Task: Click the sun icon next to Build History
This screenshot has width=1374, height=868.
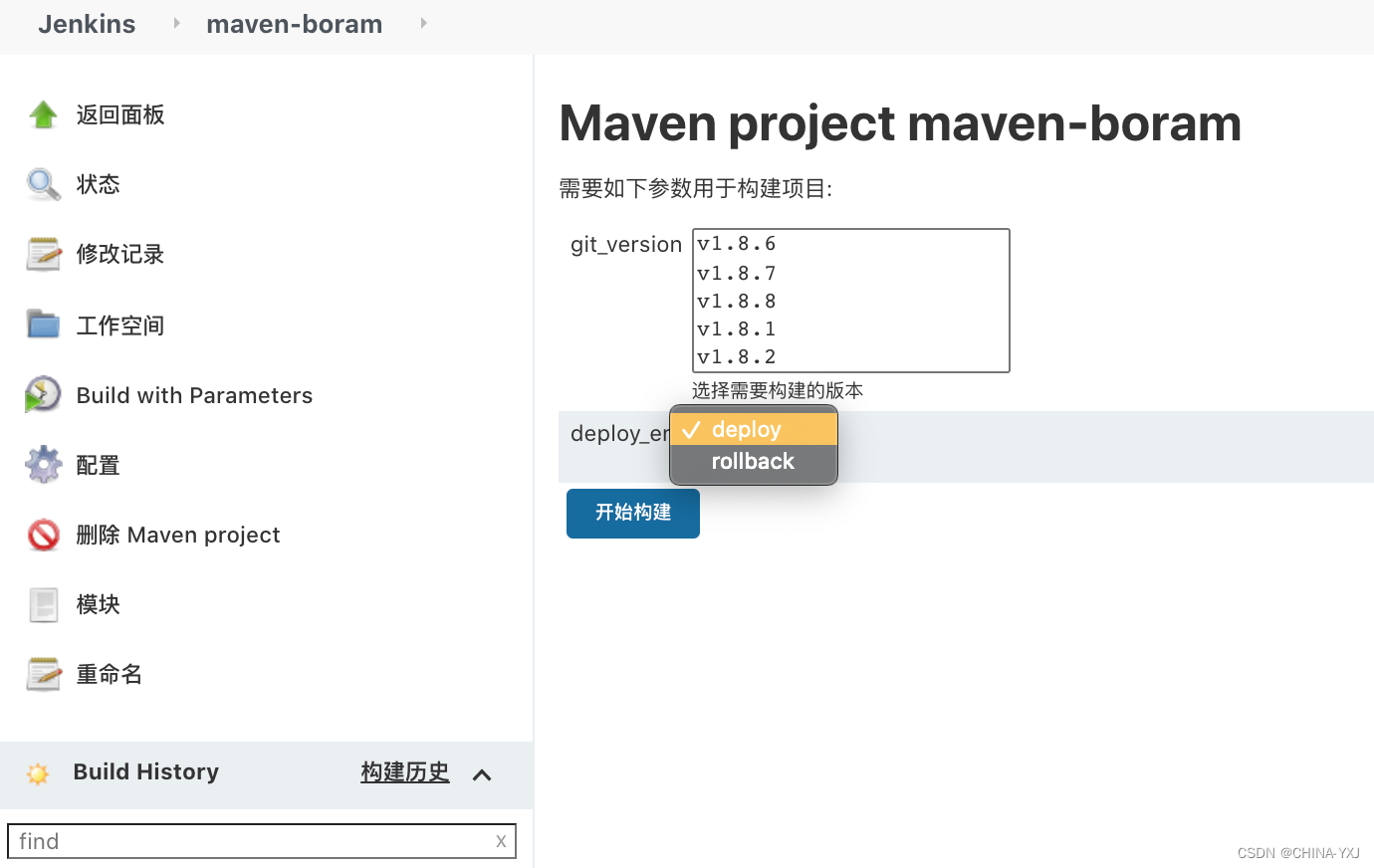Action: coord(38,773)
